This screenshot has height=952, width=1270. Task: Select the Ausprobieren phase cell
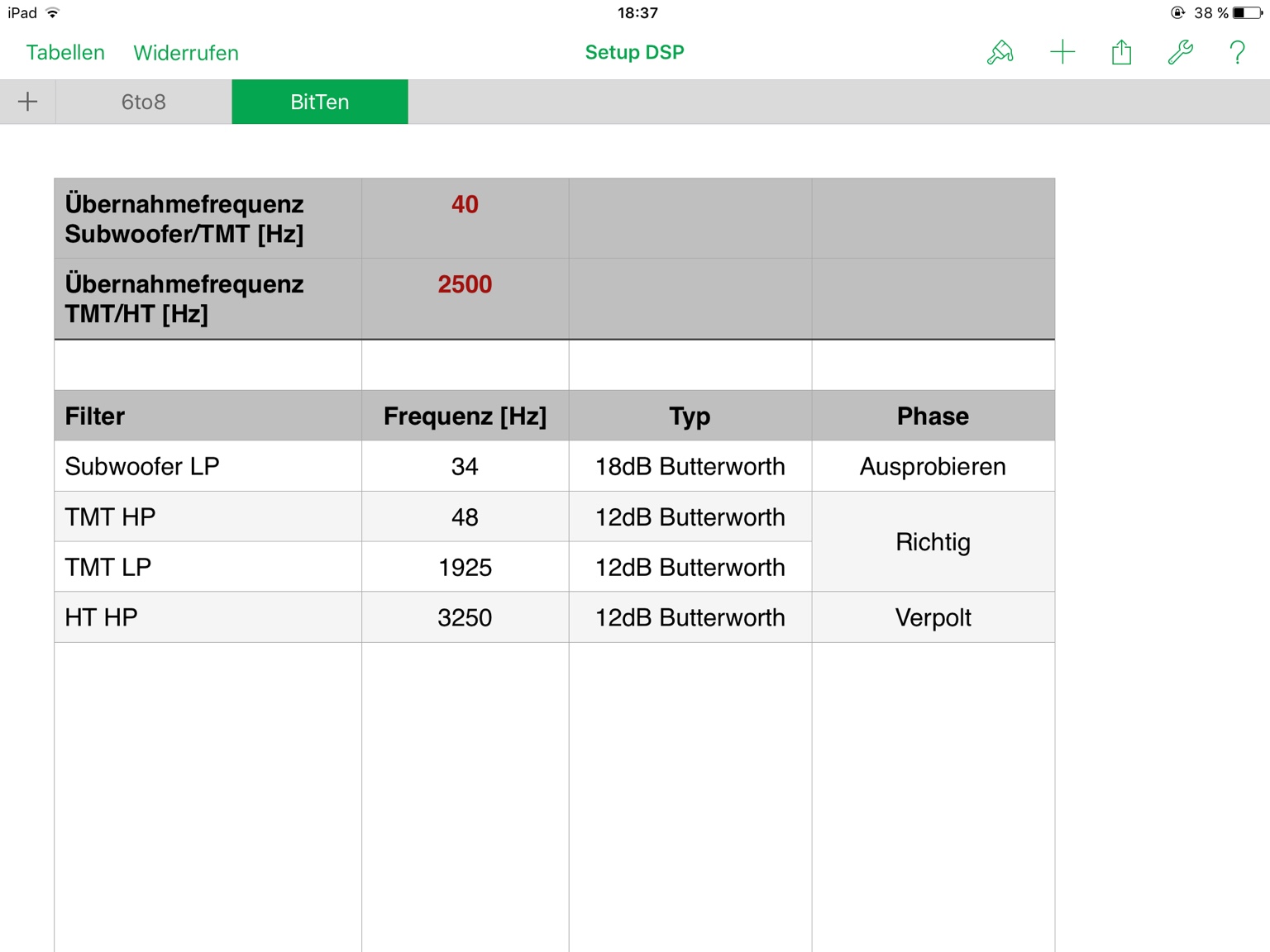[933, 466]
